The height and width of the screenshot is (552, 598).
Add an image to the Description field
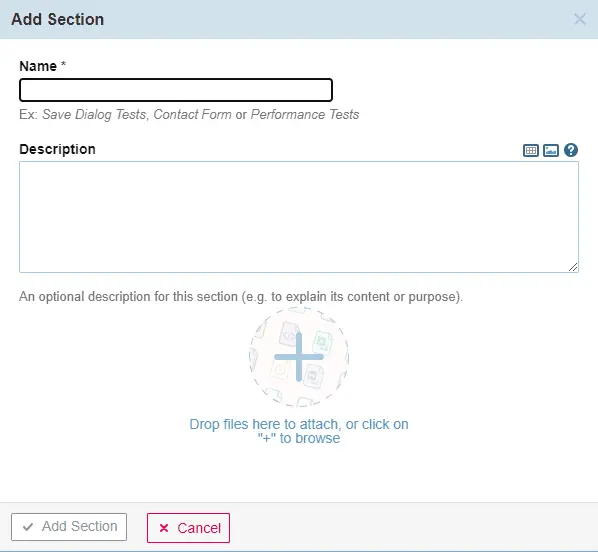(x=551, y=150)
